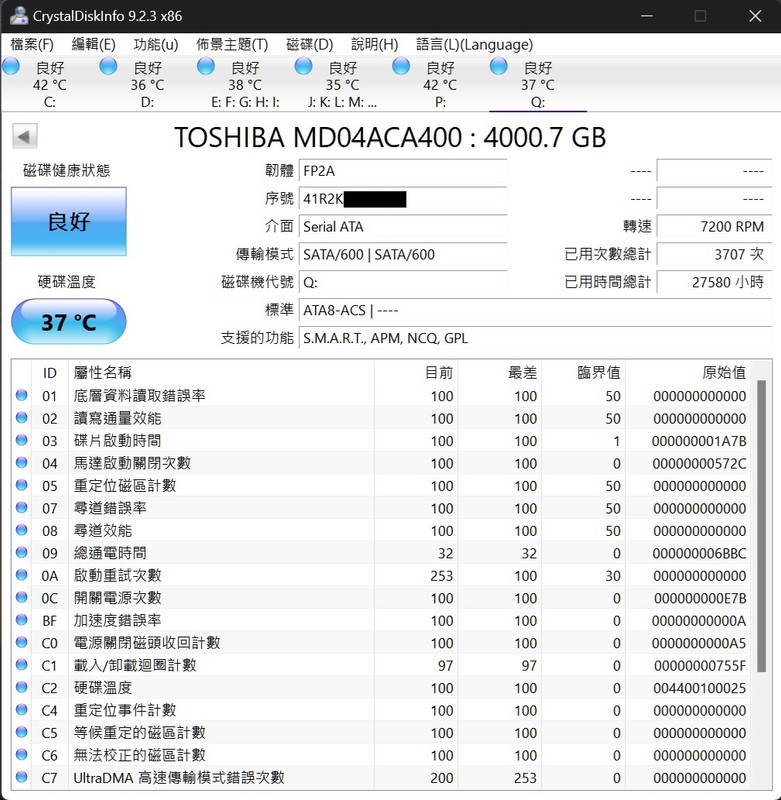Click the SMART attribute list vertical scrollbar
Image resolution: width=781 pixels, height=800 pixels.
tap(761, 526)
